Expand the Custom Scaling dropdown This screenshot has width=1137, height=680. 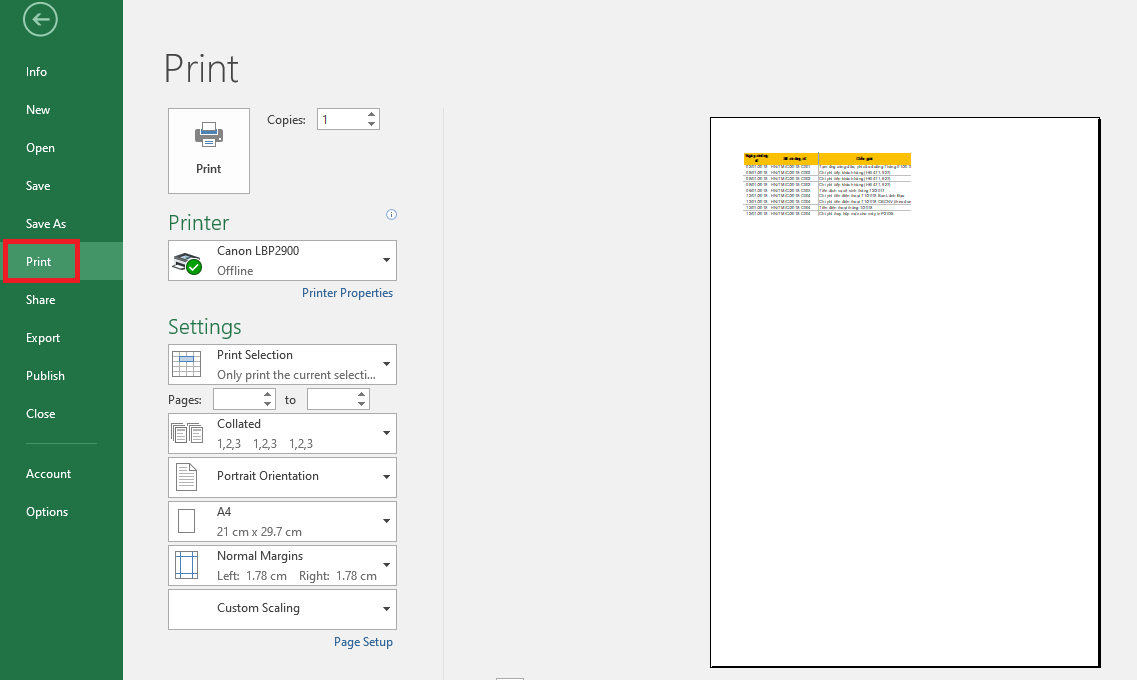click(386, 609)
